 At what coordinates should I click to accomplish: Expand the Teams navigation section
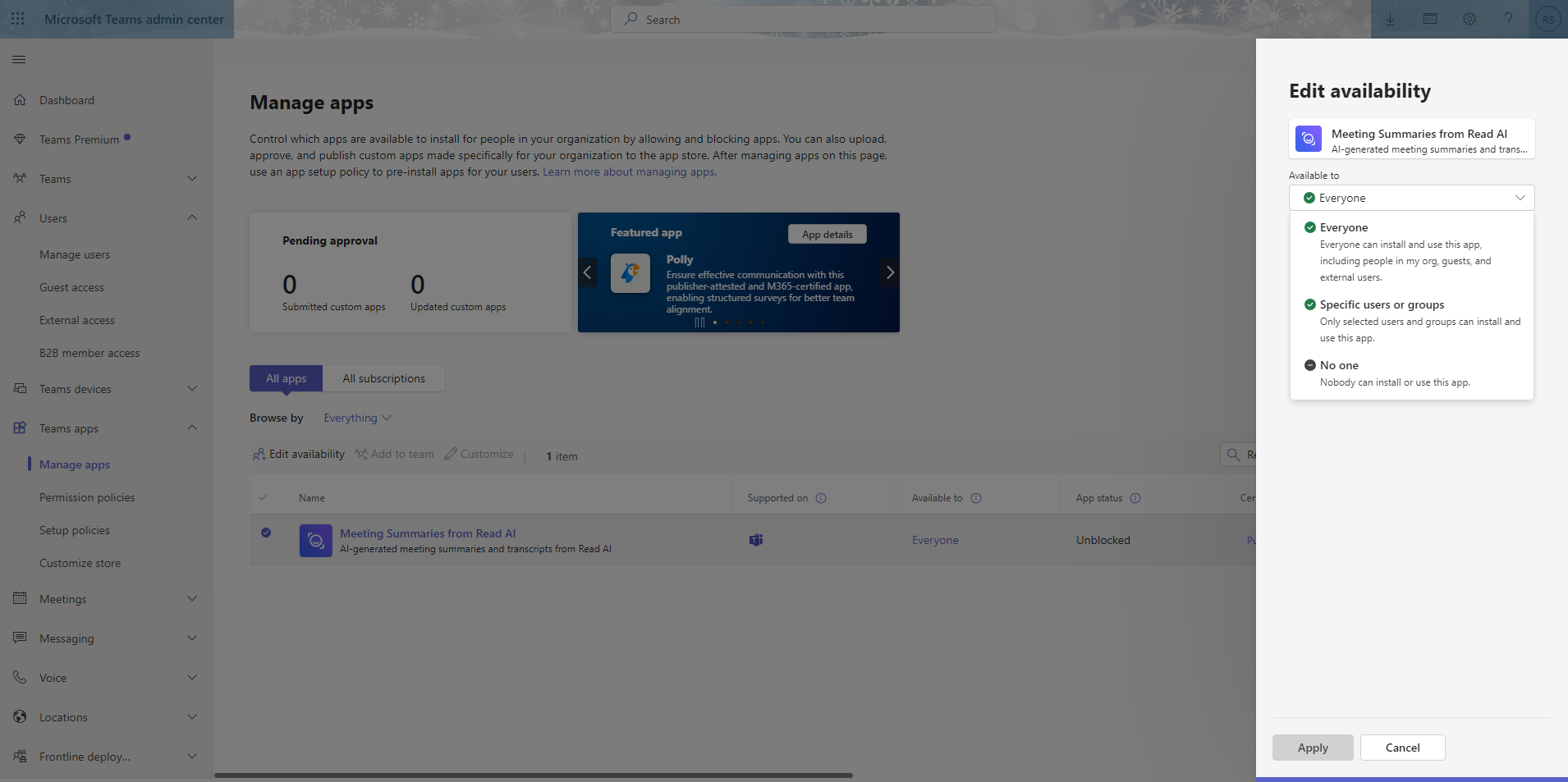click(x=192, y=179)
